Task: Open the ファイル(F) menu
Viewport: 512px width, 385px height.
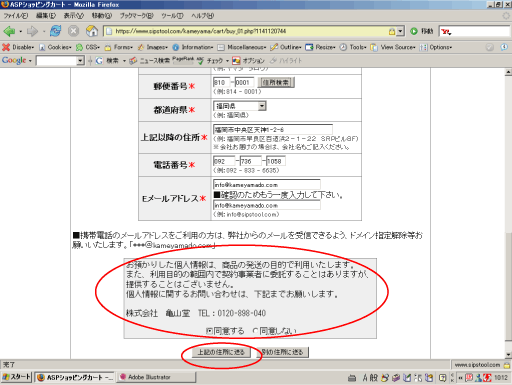Action: [16, 16]
